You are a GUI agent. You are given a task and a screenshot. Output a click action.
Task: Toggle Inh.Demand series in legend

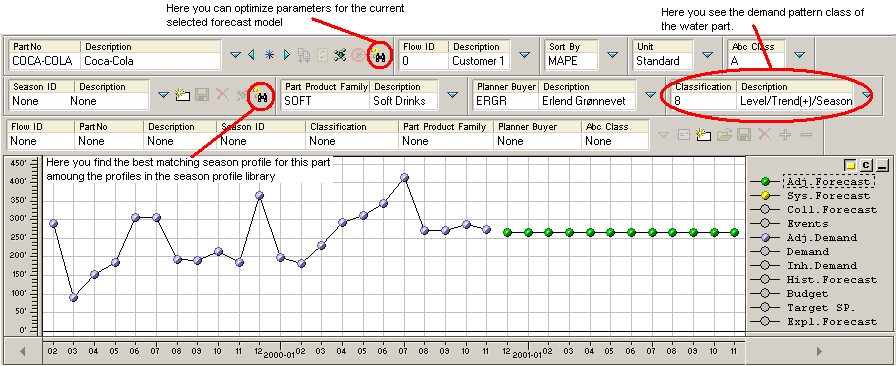point(803,265)
